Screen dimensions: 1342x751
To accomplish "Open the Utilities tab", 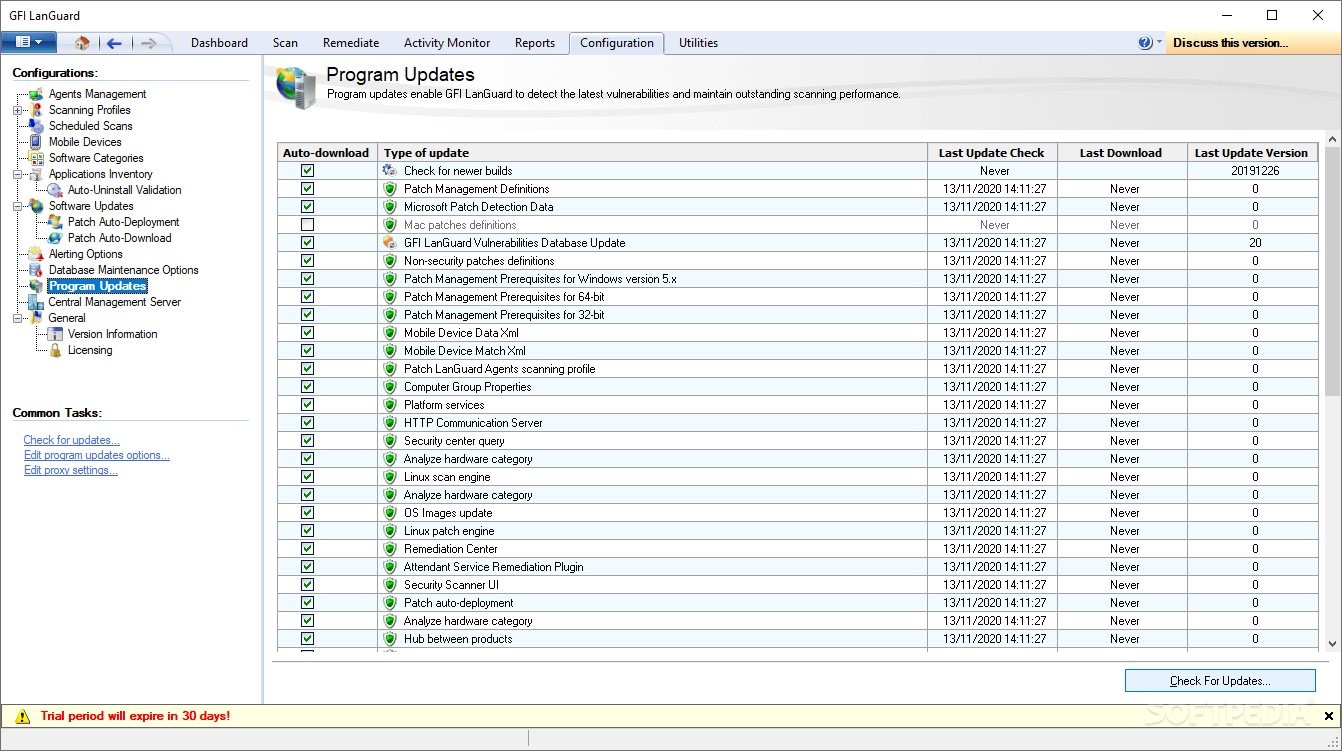I will [x=698, y=43].
